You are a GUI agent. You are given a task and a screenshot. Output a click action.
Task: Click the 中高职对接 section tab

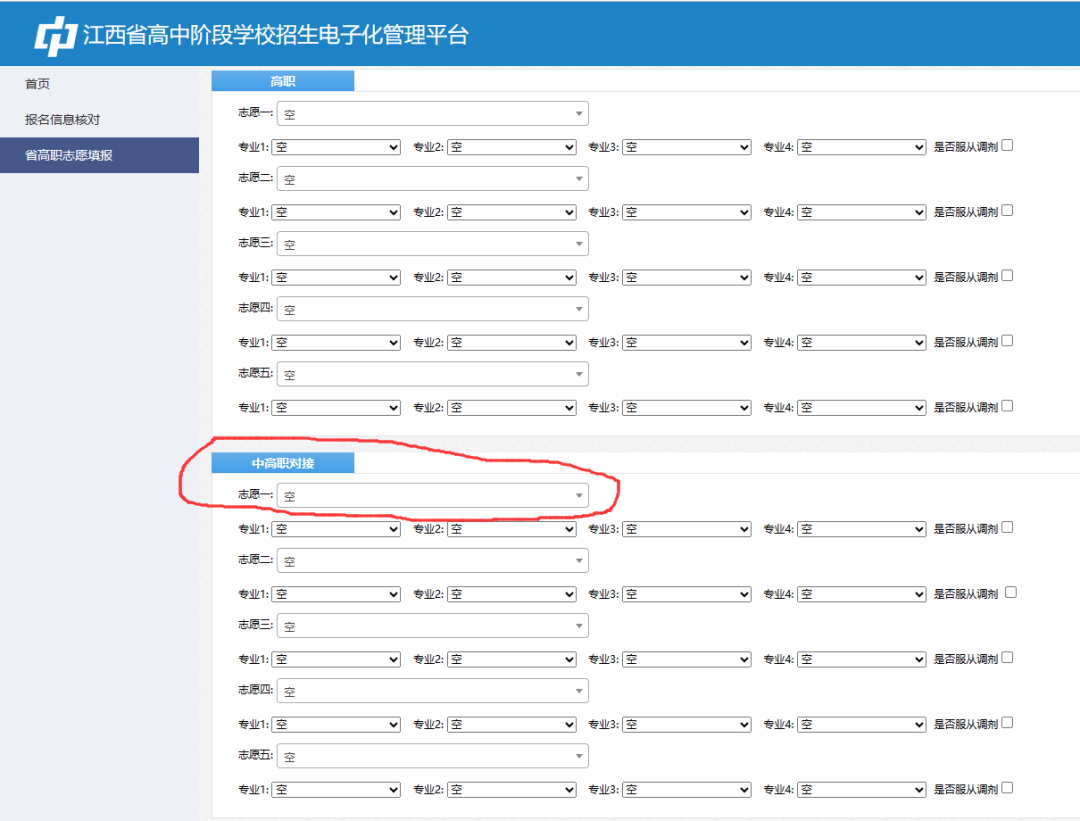point(283,463)
